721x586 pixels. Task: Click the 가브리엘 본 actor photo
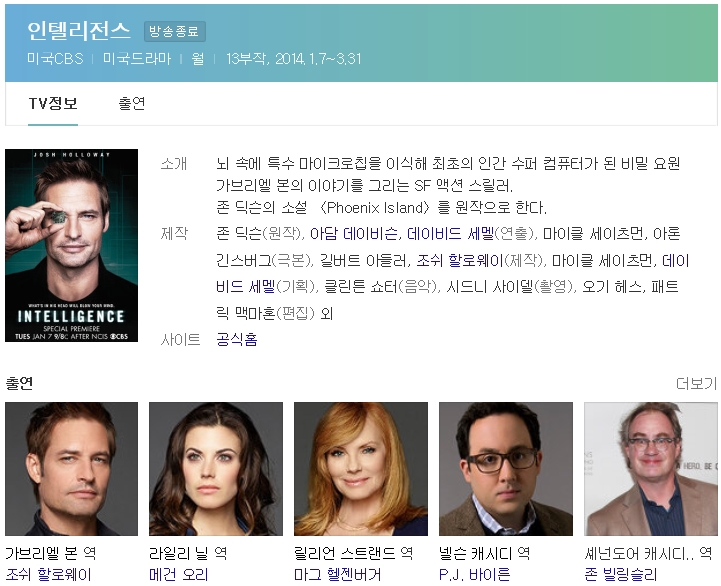[x=71, y=469]
